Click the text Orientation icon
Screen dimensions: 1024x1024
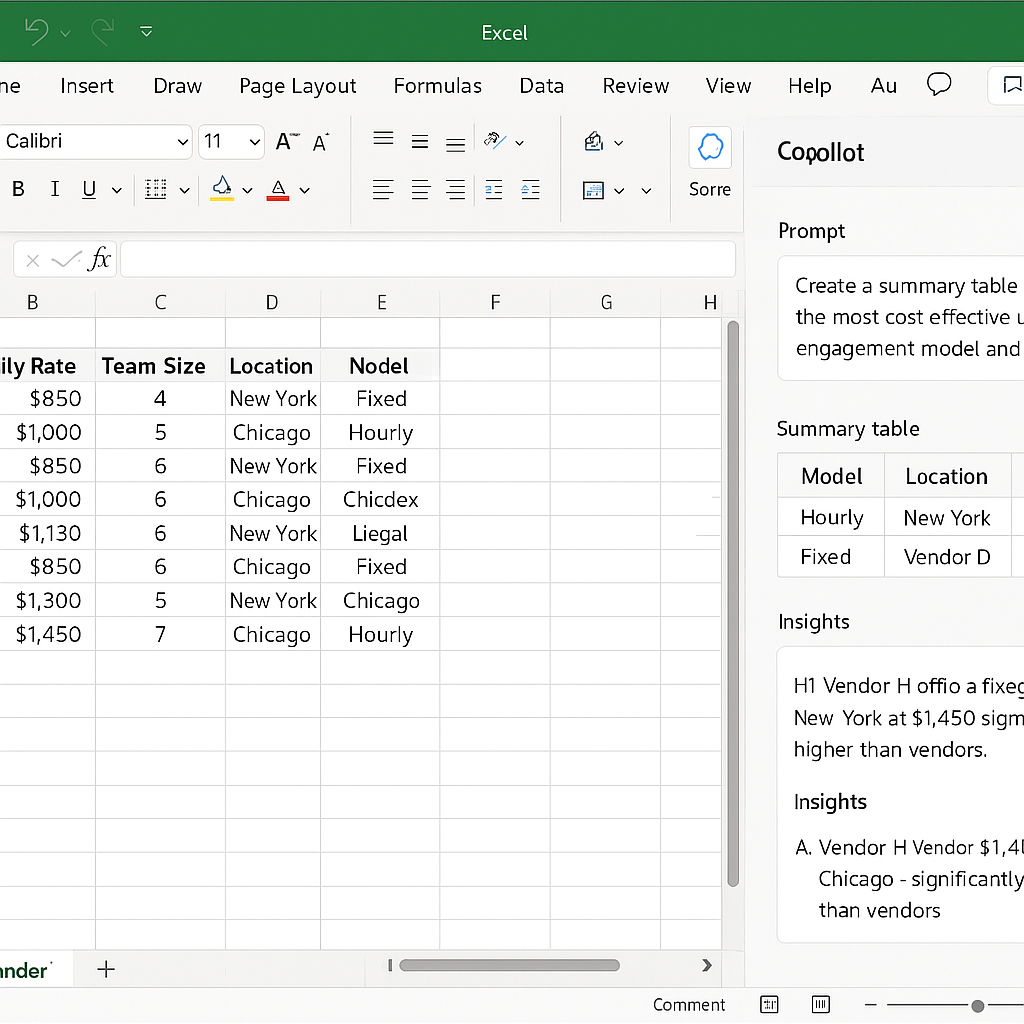pos(494,140)
